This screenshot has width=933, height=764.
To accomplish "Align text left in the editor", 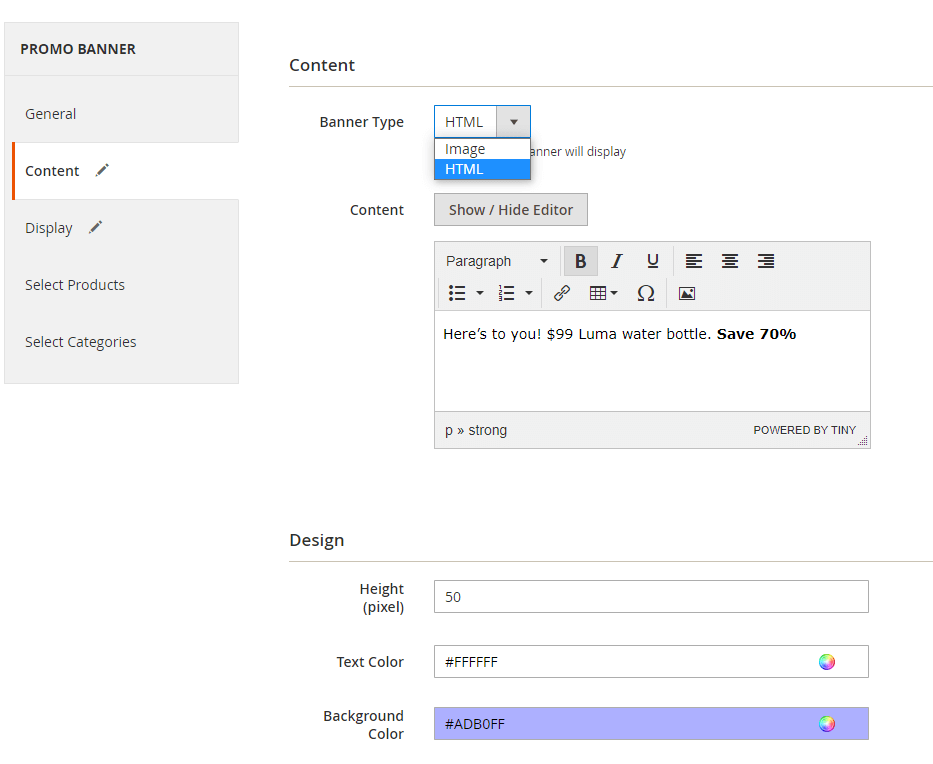I will tap(694, 261).
